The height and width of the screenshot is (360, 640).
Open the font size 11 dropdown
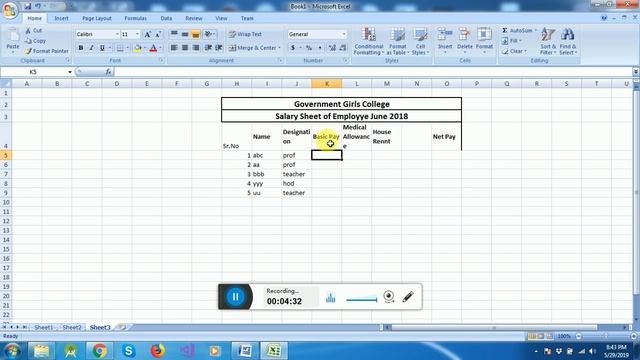point(137,34)
